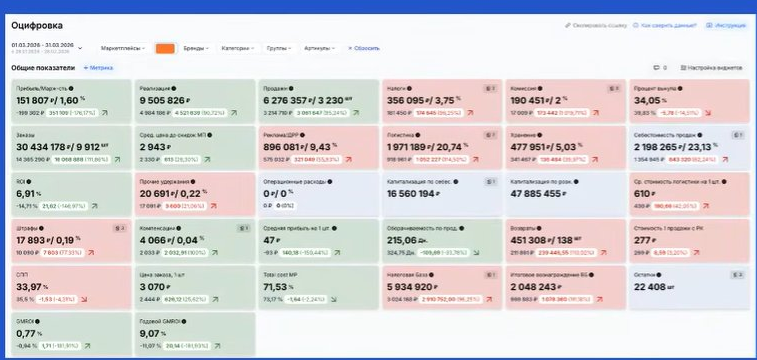The height and width of the screenshot is (360, 757).
Task: Click Скопировать ссылку
Action: [595, 25]
